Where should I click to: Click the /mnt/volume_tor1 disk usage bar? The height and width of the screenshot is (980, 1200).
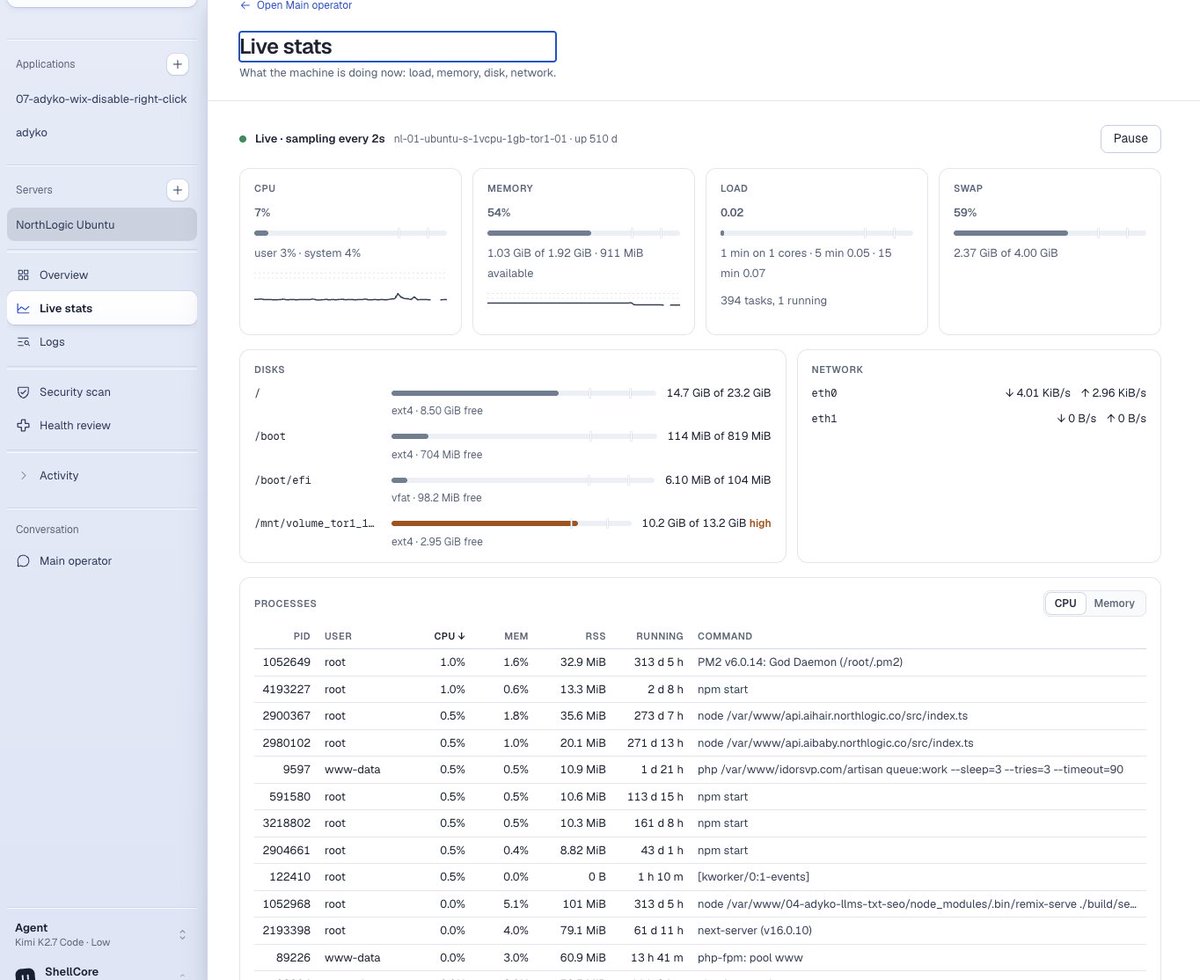tap(512, 523)
